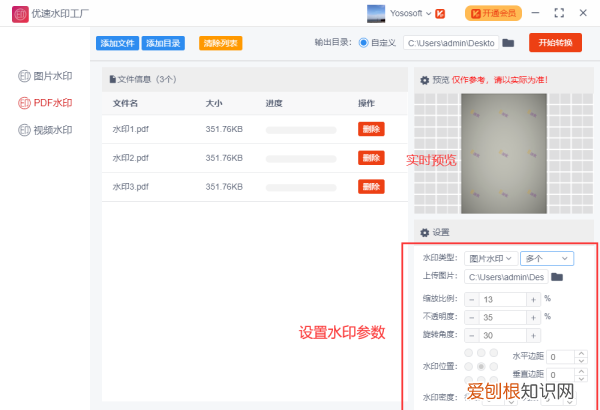Click the output directory path field
Viewport: 600px width, 410px height.
(x=451, y=43)
